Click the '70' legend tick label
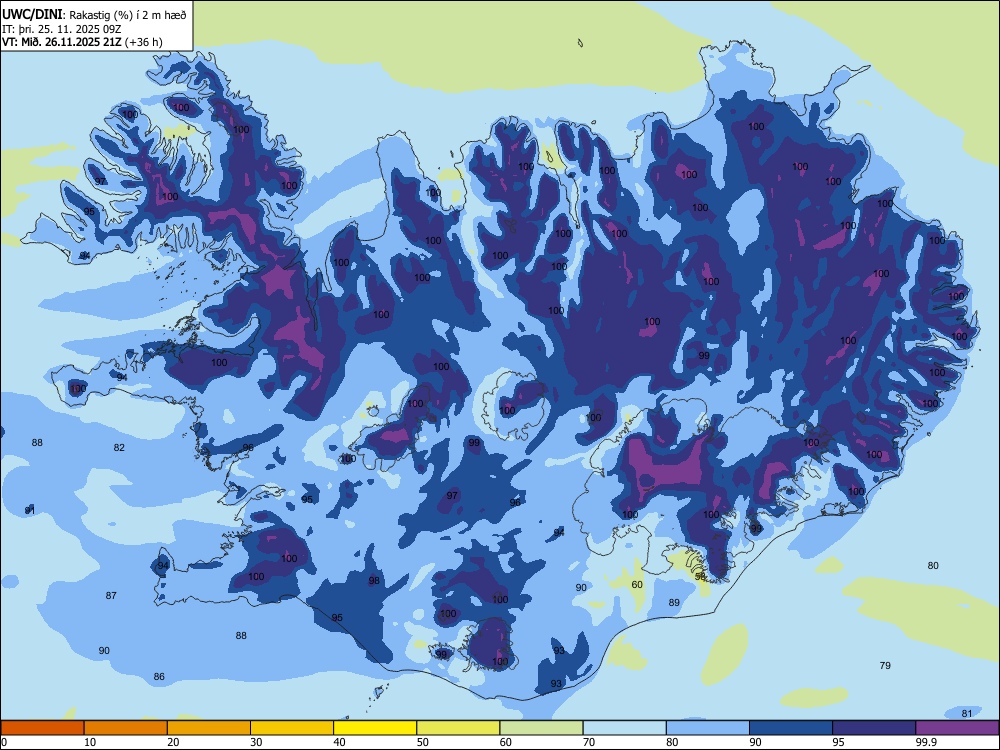Screen dimensions: 1000x750 (589, 742)
